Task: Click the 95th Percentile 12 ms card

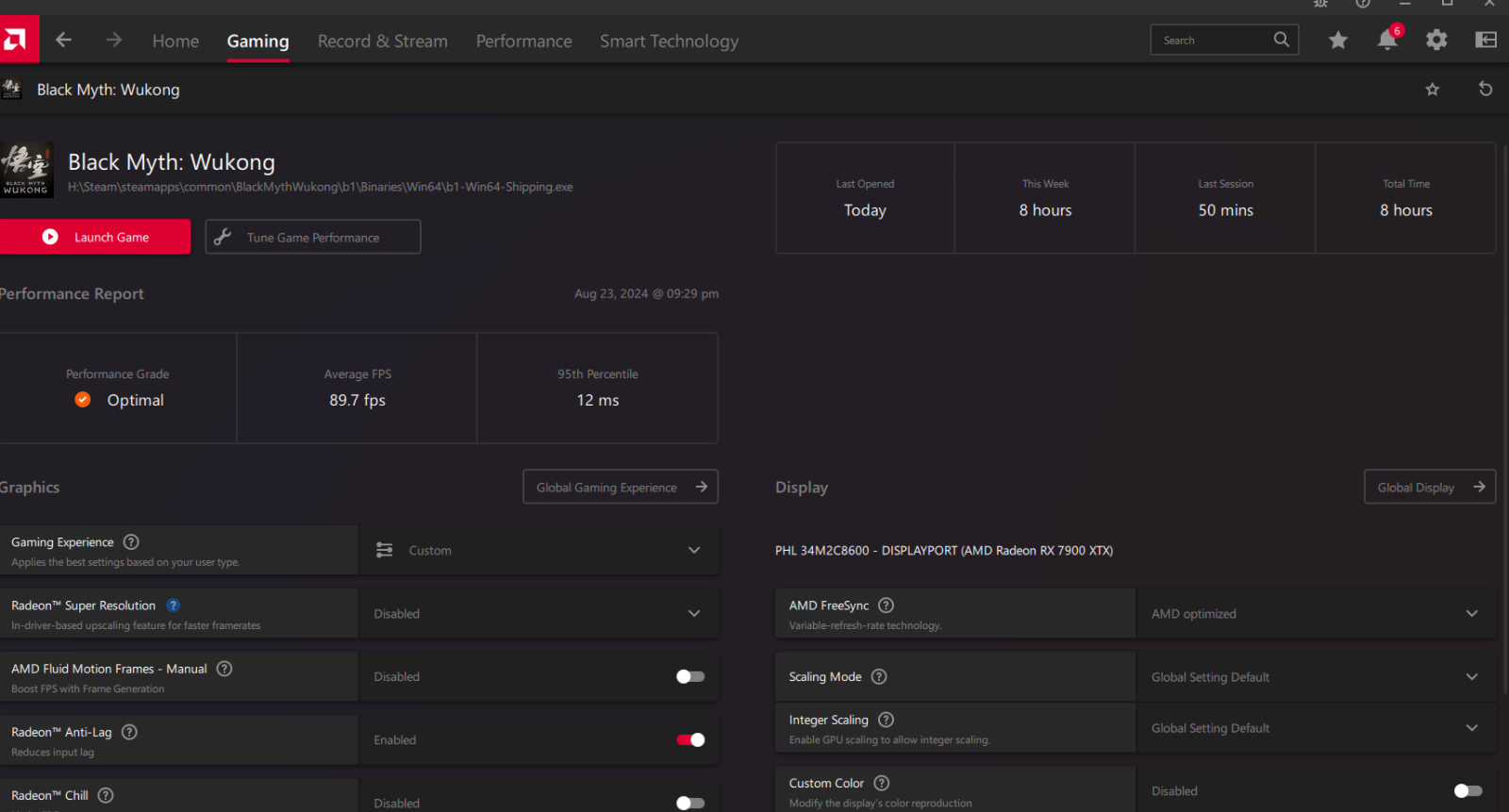Action: pos(597,388)
